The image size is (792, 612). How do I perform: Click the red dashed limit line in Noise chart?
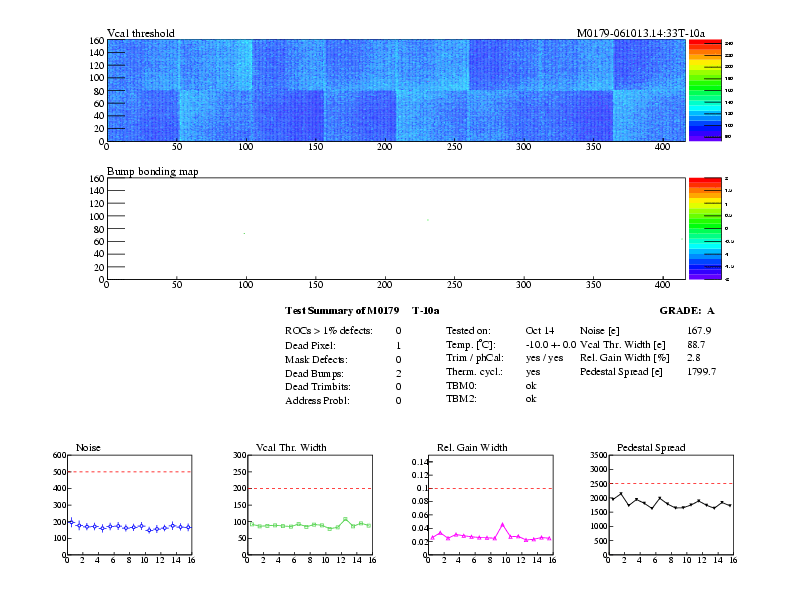128,471
